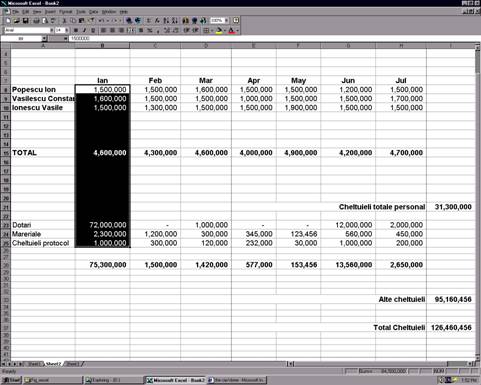This screenshot has height=385, width=481.
Task: Select the Total Cheltuieli value cell 126,460,456
Action: pos(451,328)
